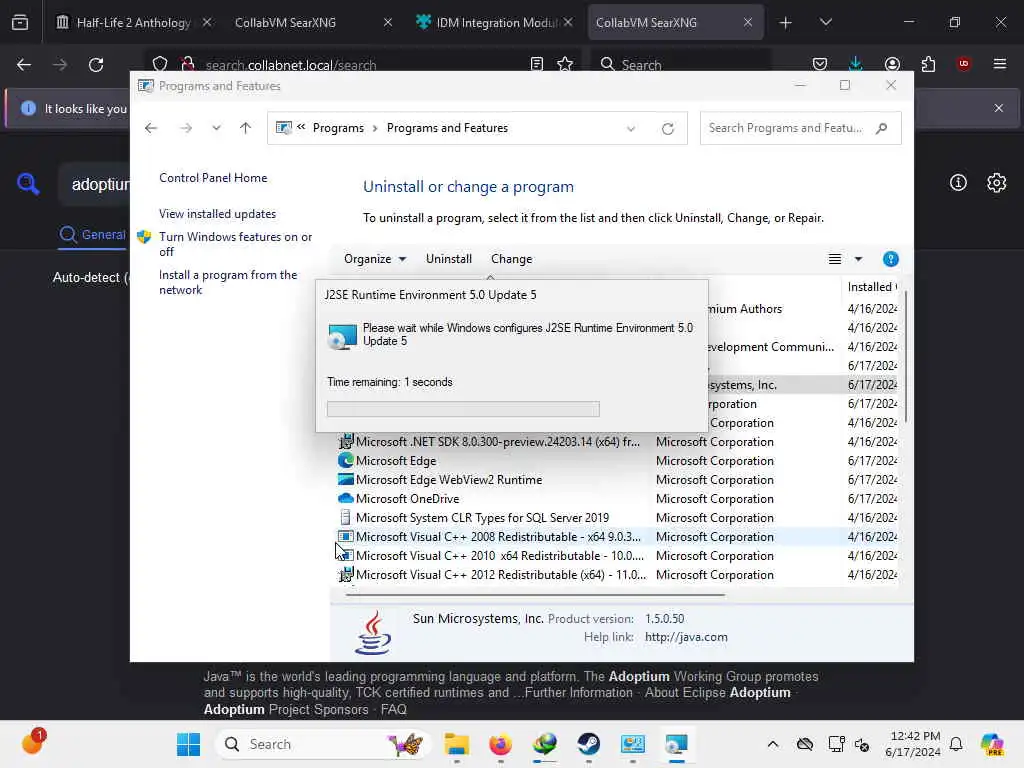
Task: Open the Windows Start menu
Action: 189,744
